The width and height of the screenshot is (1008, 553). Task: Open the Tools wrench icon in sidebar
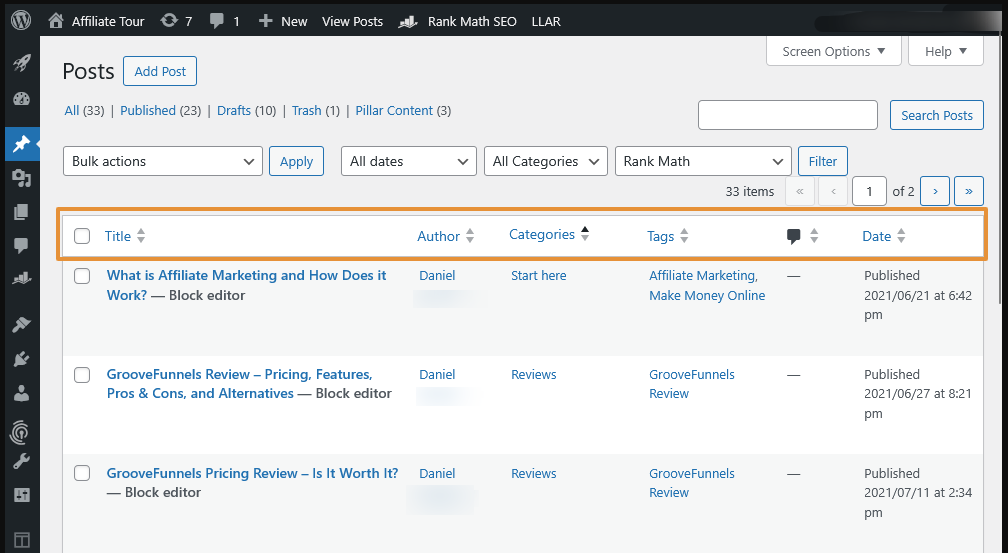click(x=21, y=461)
